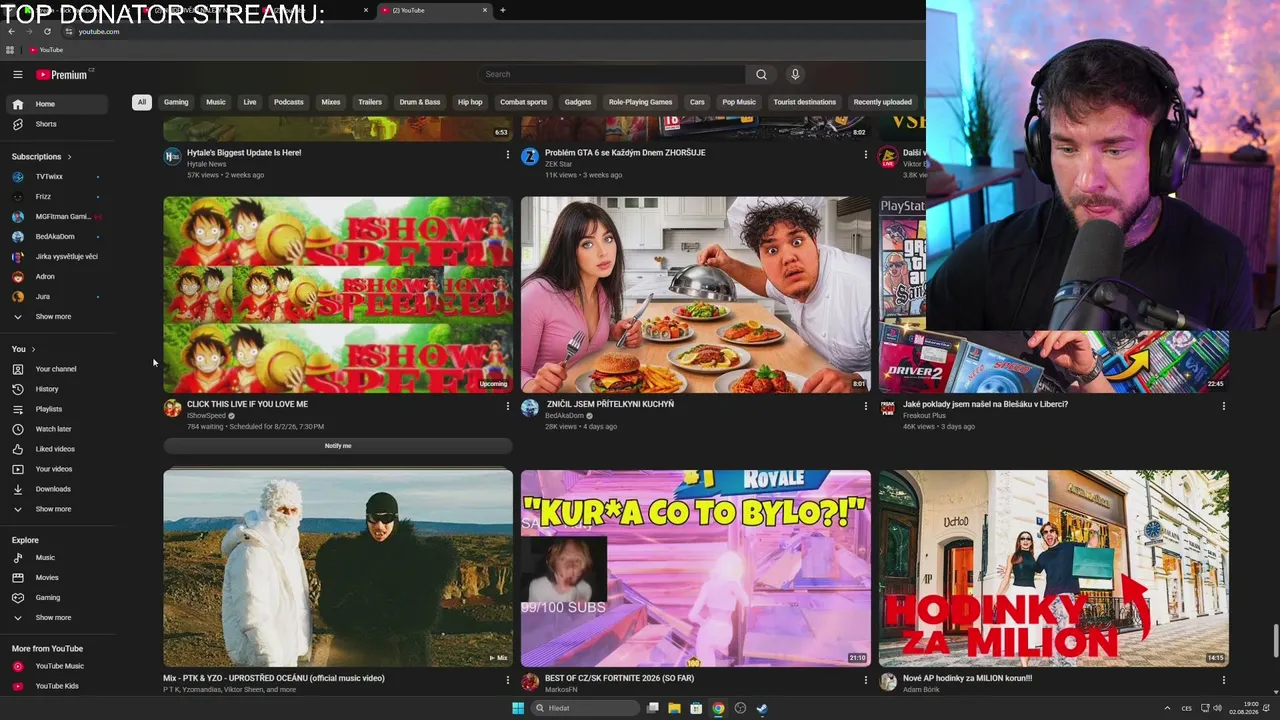This screenshot has width=1280, height=720.
Task: Open the HODINKY ZA MILION video thumbnail
Action: tap(1054, 568)
